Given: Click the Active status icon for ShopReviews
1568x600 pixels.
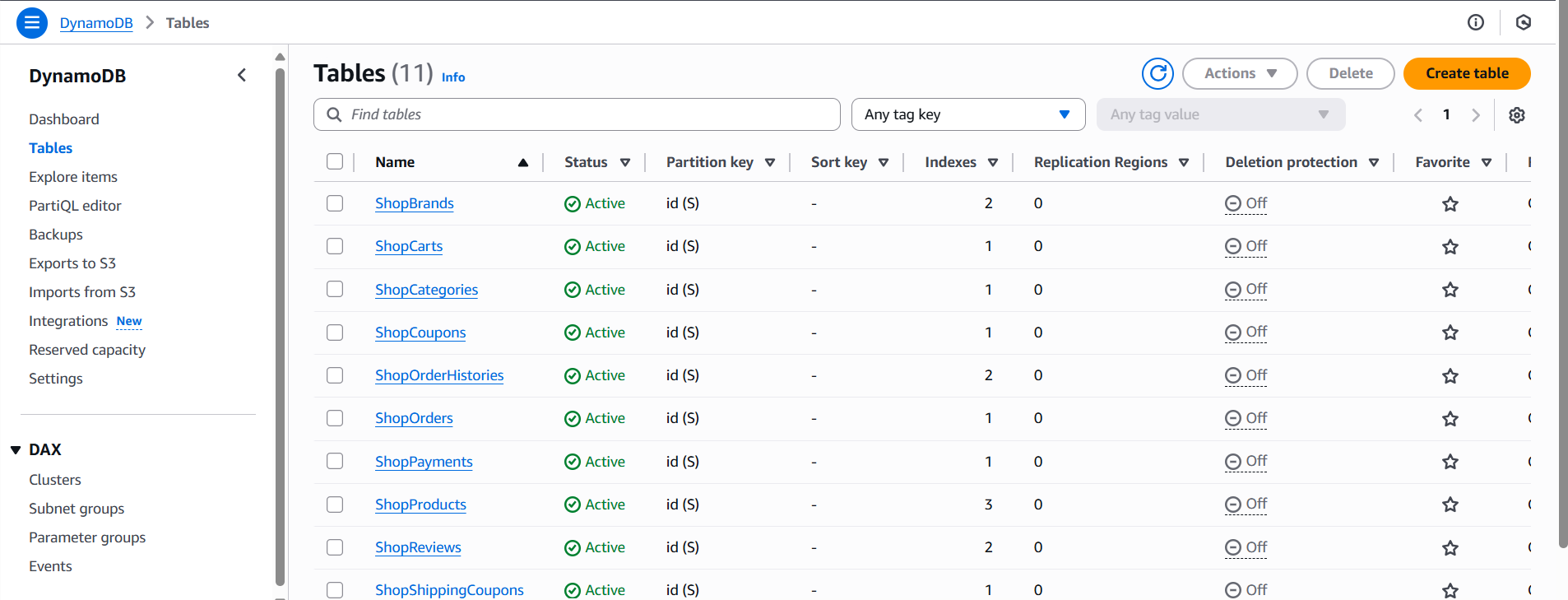Looking at the screenshot, I should pos(573,548).
